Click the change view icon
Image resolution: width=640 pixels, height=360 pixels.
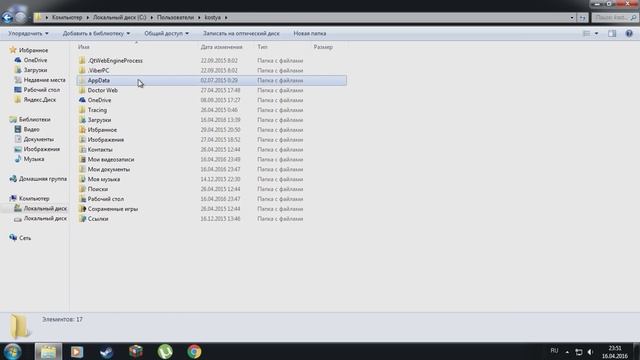(x=586, y=33)
